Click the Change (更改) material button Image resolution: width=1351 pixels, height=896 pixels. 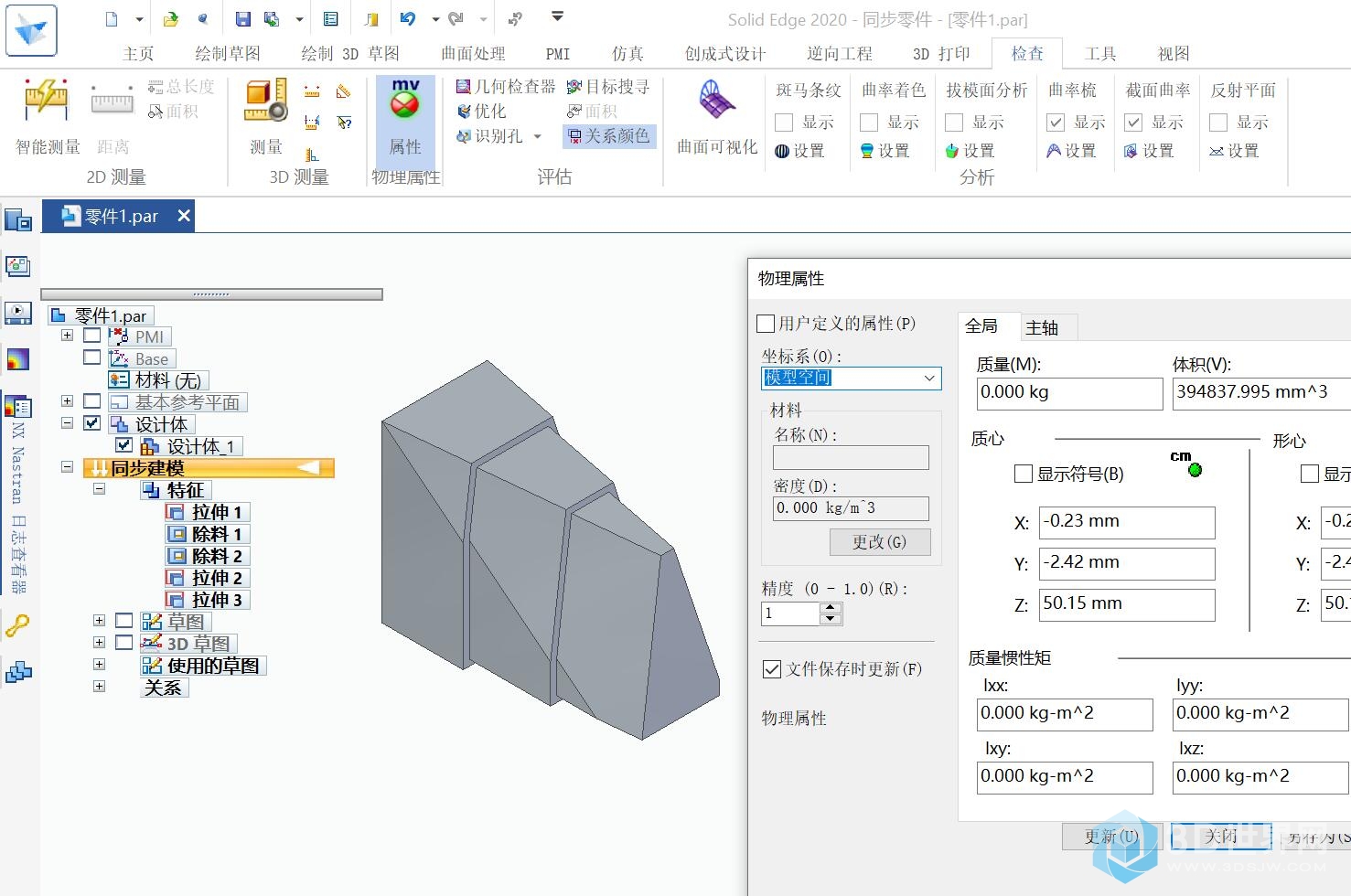(x=880, y=542)
